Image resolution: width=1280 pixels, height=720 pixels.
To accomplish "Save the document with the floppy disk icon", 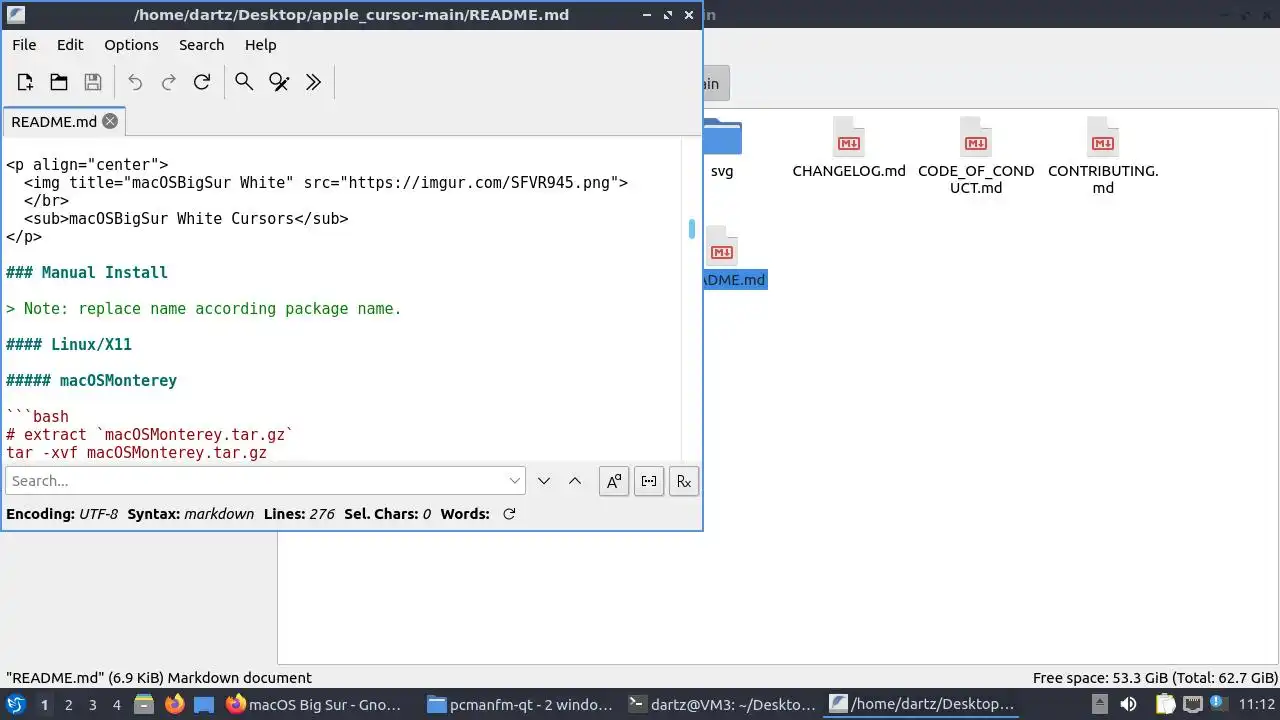I will pos(93,83).
